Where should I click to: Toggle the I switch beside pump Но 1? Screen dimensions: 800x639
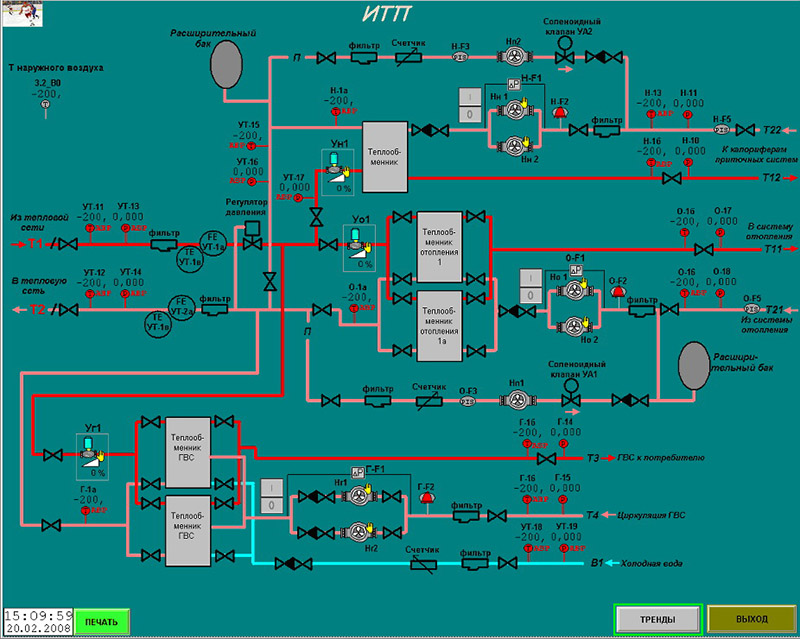click(530, 278)
